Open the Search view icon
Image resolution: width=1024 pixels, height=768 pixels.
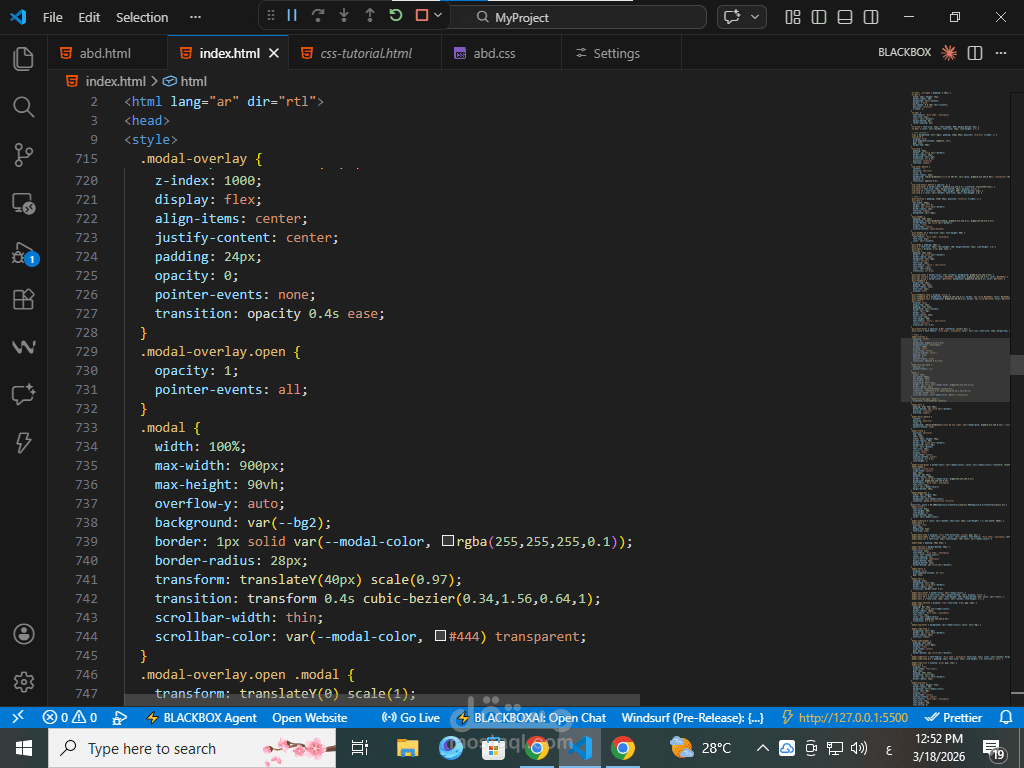pyautogui.click(x=24, y=106)
